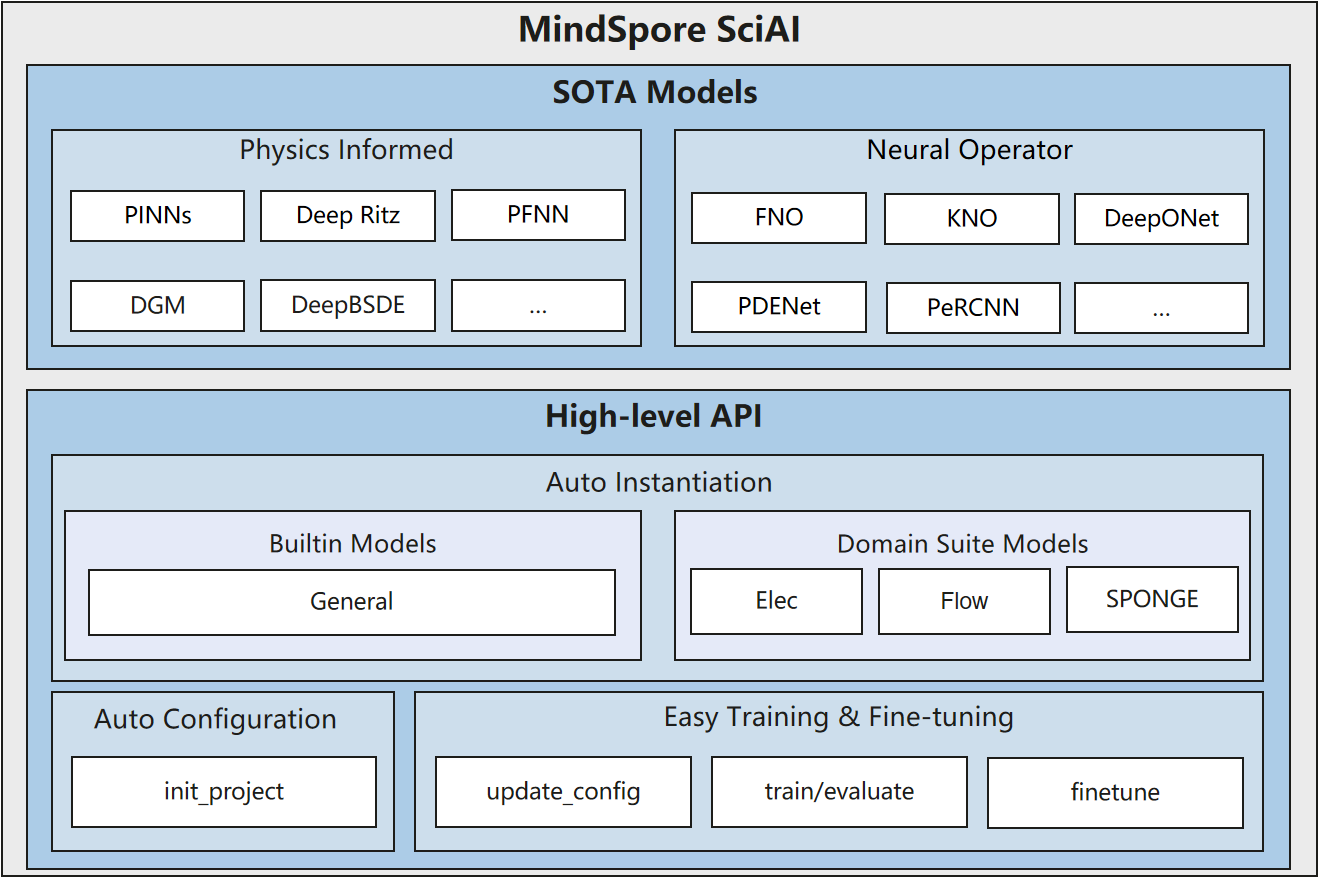This screenshot has height=877, width=1318.
Task: Click the General builtin models box
Action: coord(352,602)
